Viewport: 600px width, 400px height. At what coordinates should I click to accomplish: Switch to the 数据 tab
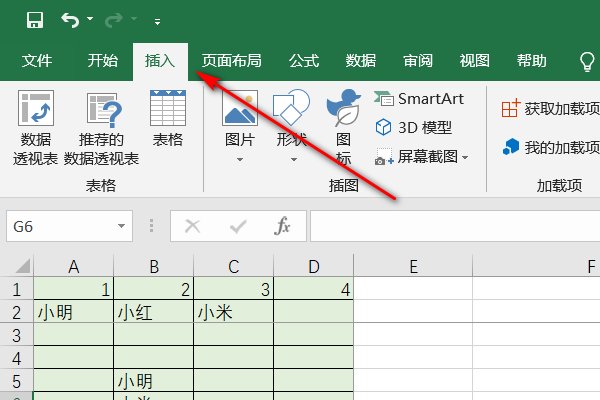coord(361,60)
